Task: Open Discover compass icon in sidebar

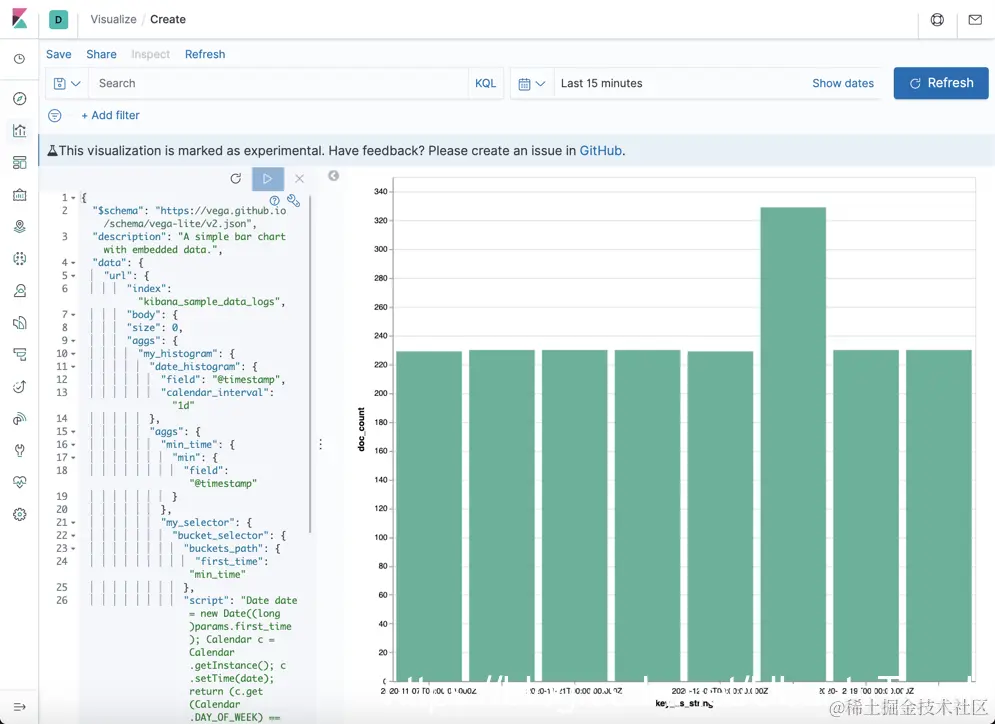Action: click(x=20, y=98)
